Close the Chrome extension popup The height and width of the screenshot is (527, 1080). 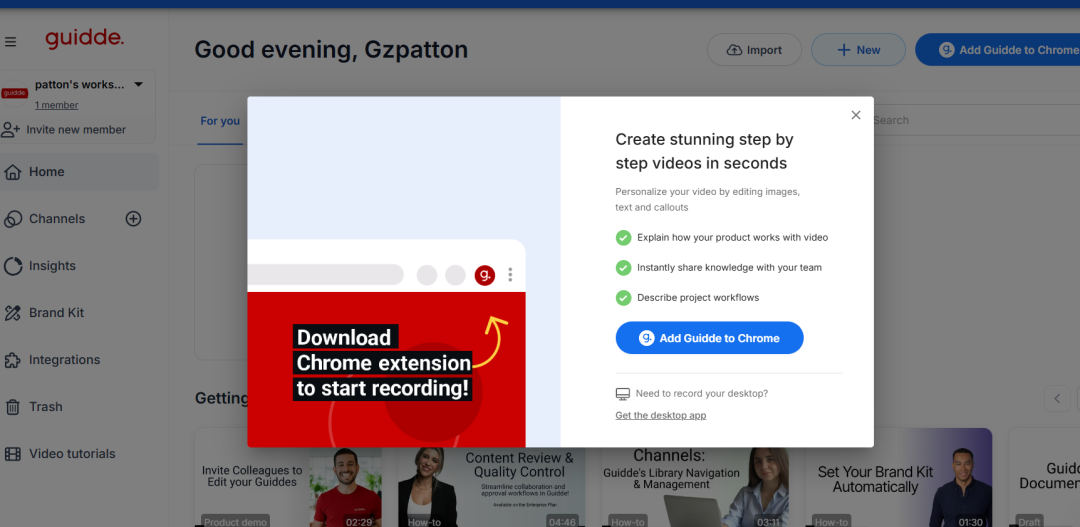[855, 115]
